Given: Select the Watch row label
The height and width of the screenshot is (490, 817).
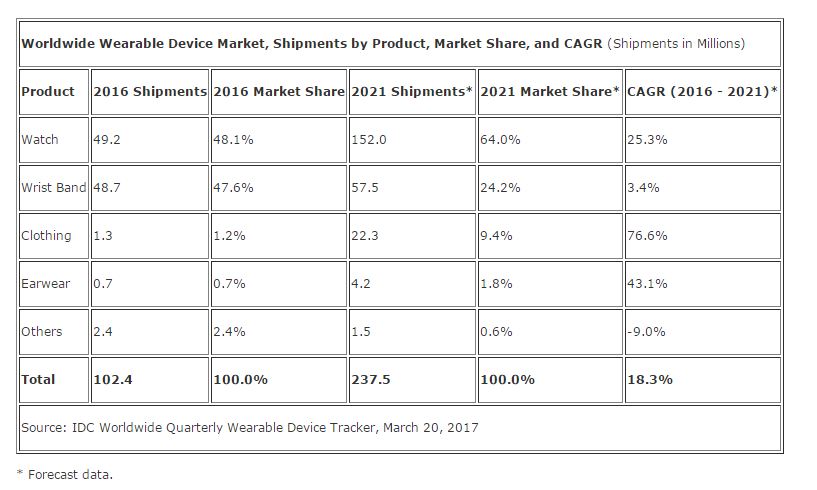Looking at the screenshot, I should [x=40, y=139].
